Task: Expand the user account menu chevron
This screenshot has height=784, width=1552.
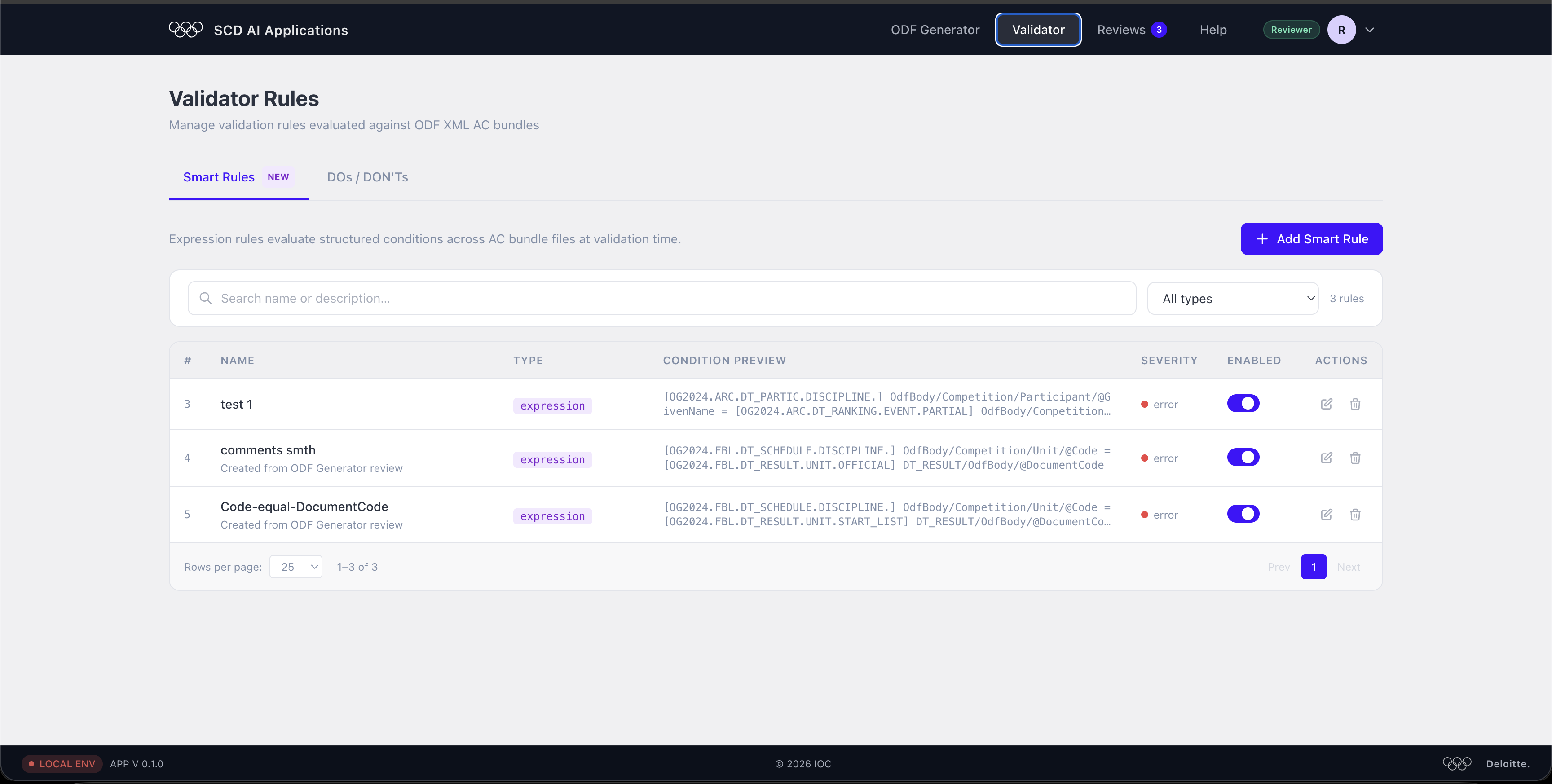Action: [x=1369, y=30]
